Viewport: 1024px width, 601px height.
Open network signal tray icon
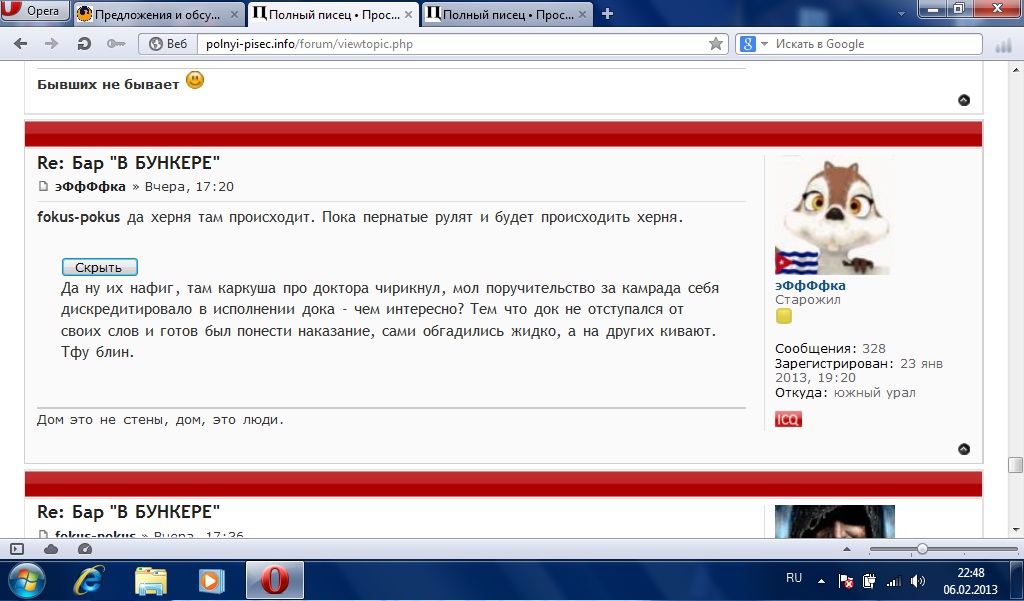893,581
